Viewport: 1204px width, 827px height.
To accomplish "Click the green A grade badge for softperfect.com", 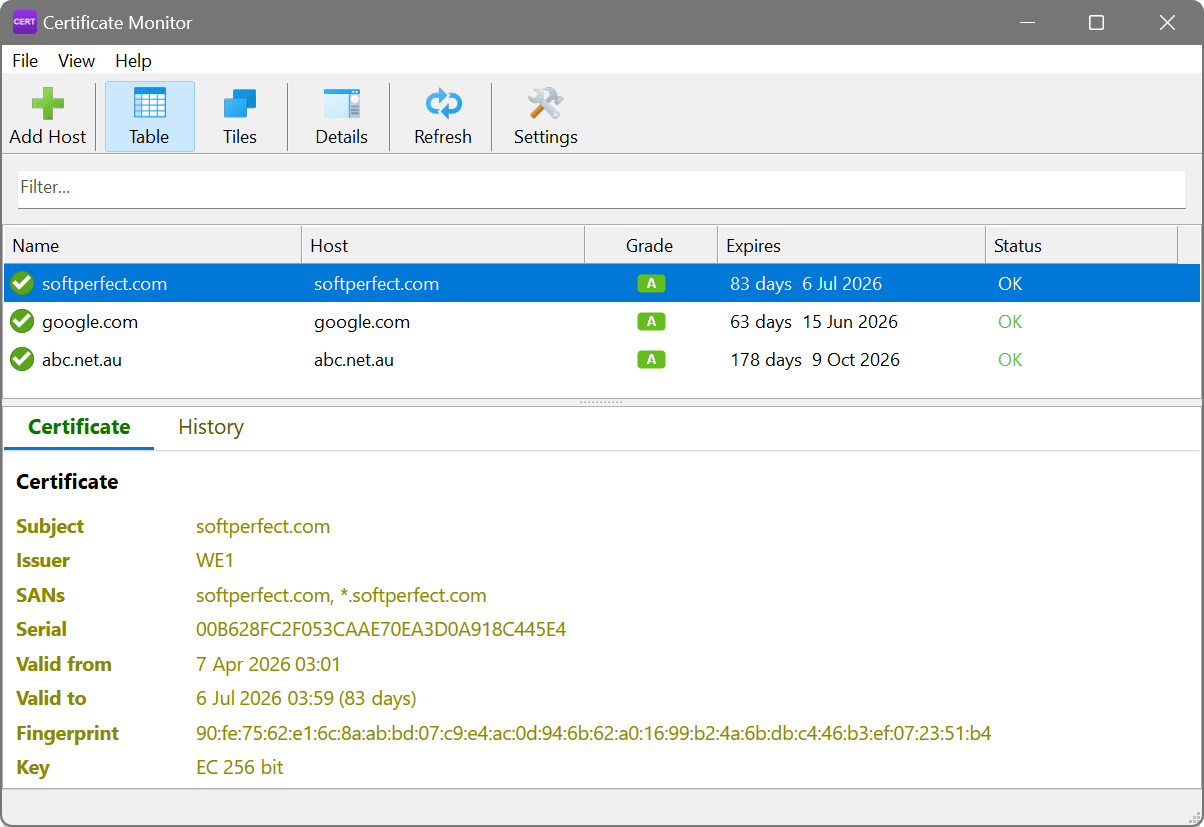I will (x=650, y=283).
